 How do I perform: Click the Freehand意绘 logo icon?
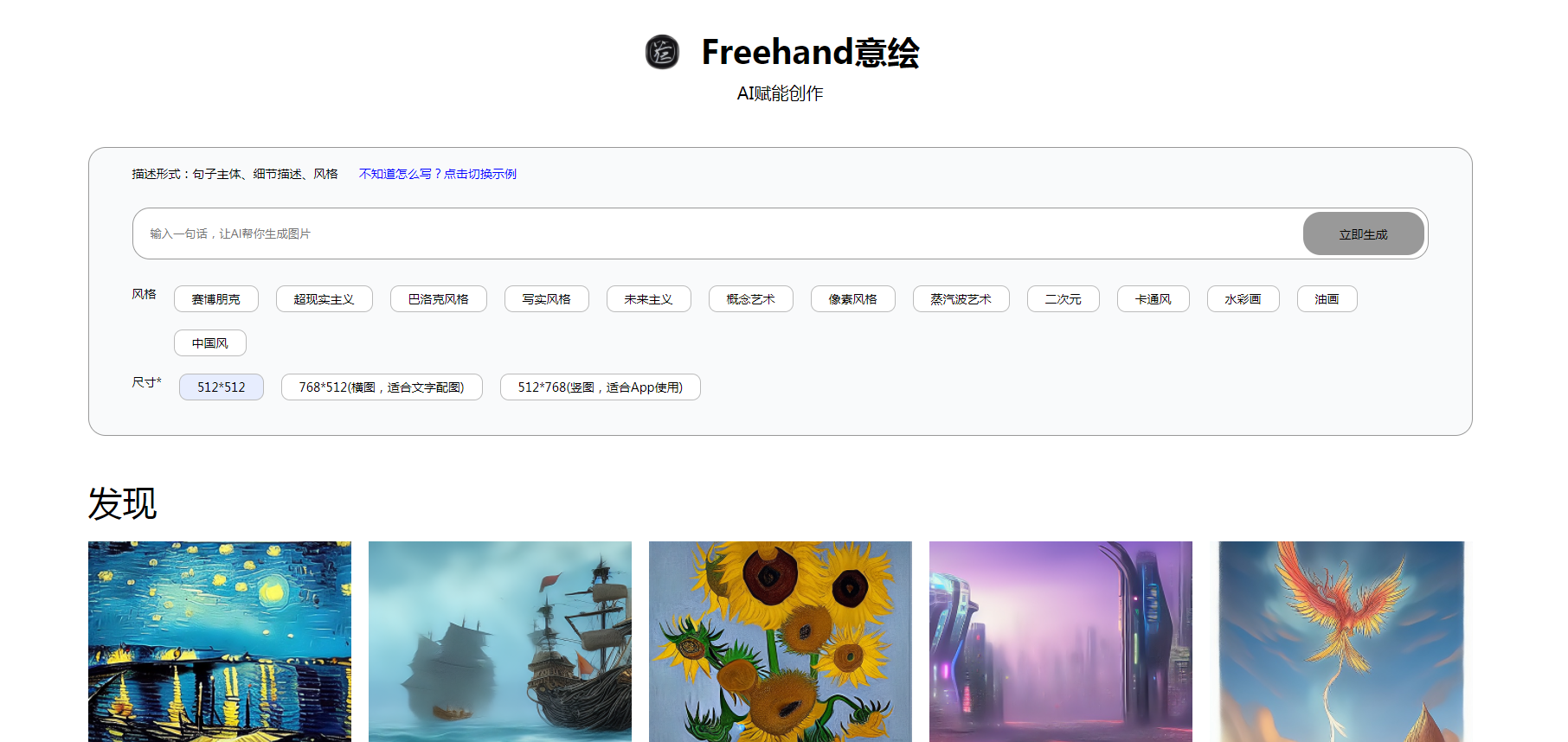pyautogui.click(x=662, y=52)
